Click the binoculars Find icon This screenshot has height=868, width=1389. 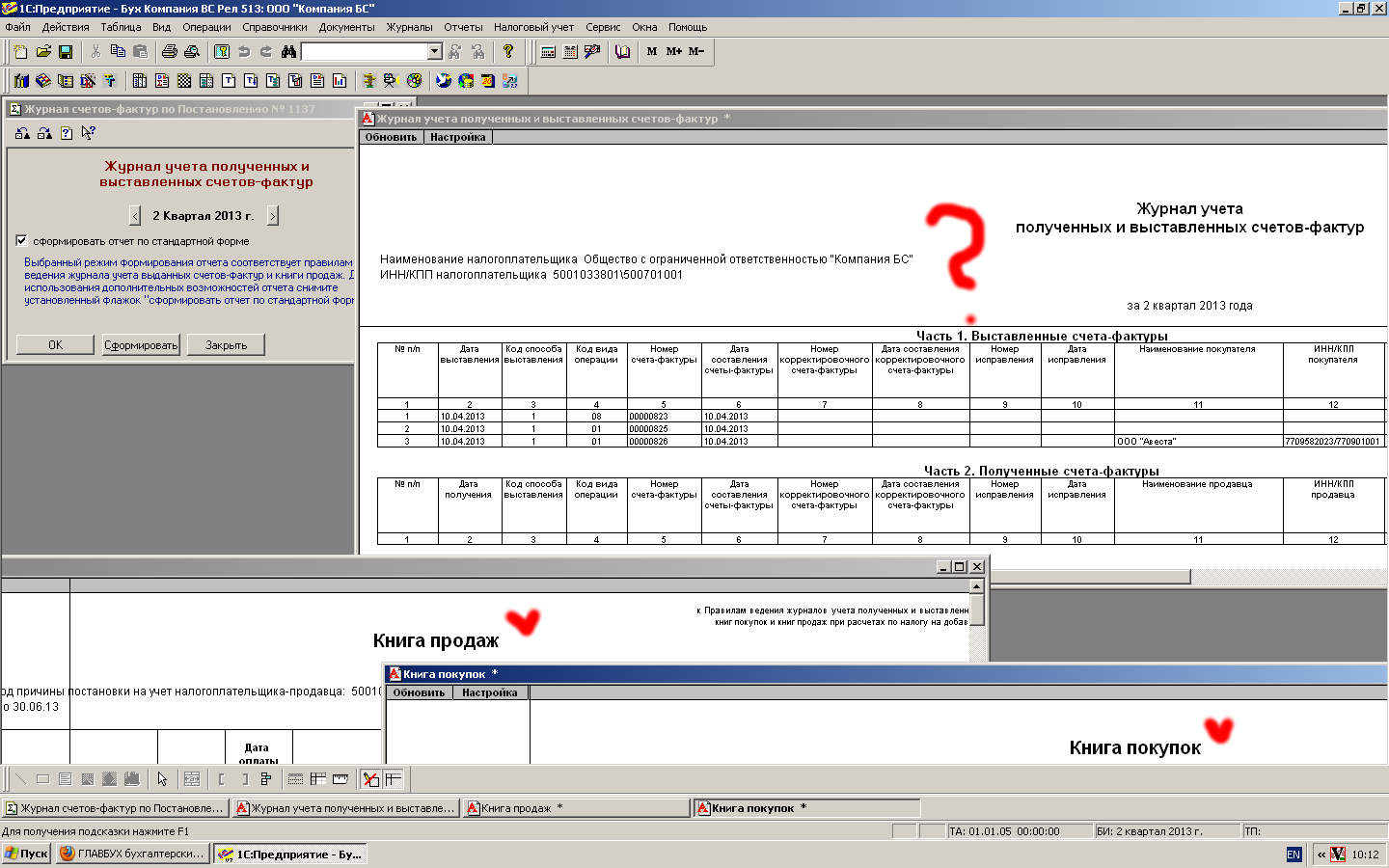(x=288, y=51)
